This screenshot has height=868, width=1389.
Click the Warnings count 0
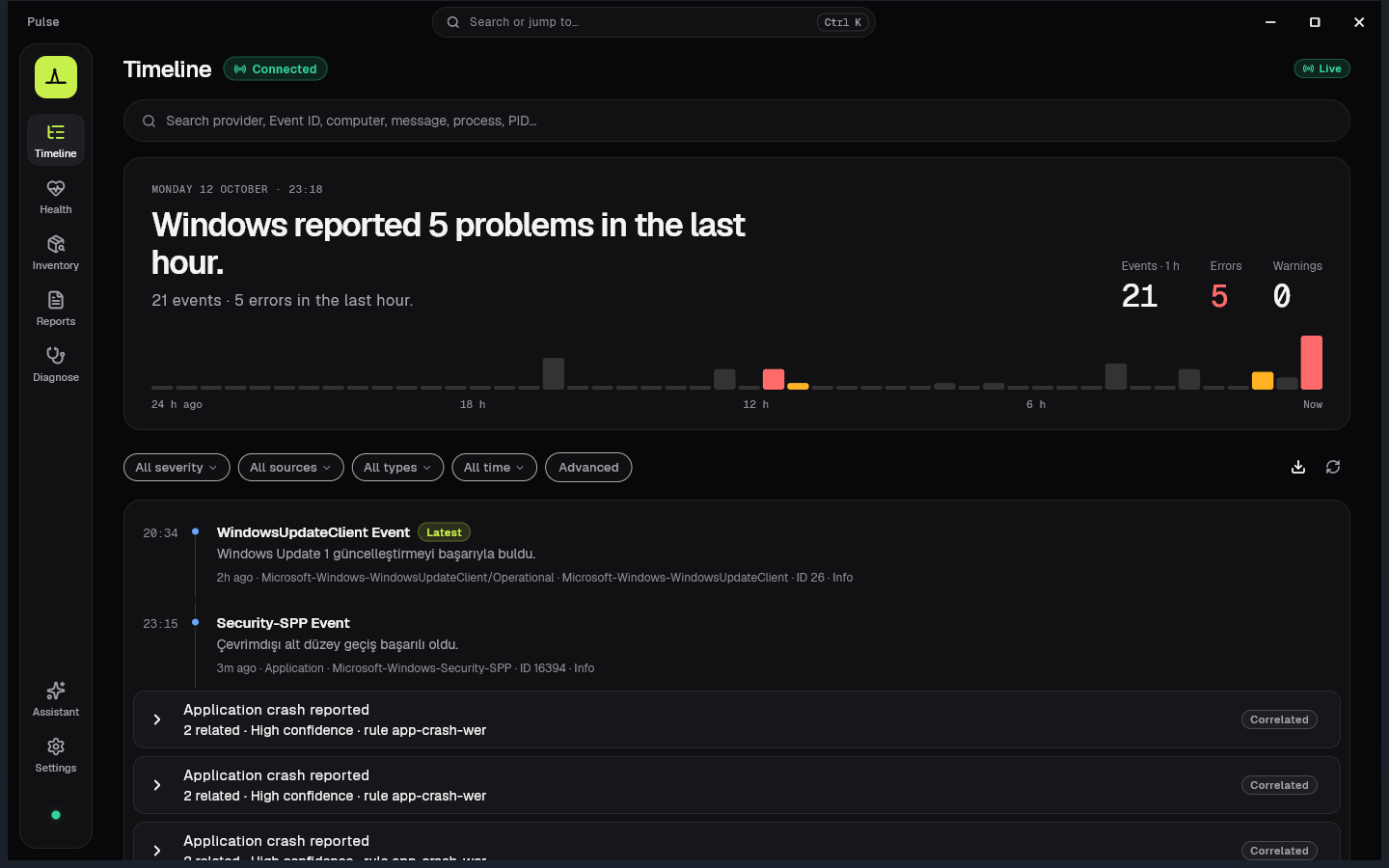tap(1282, 296)
